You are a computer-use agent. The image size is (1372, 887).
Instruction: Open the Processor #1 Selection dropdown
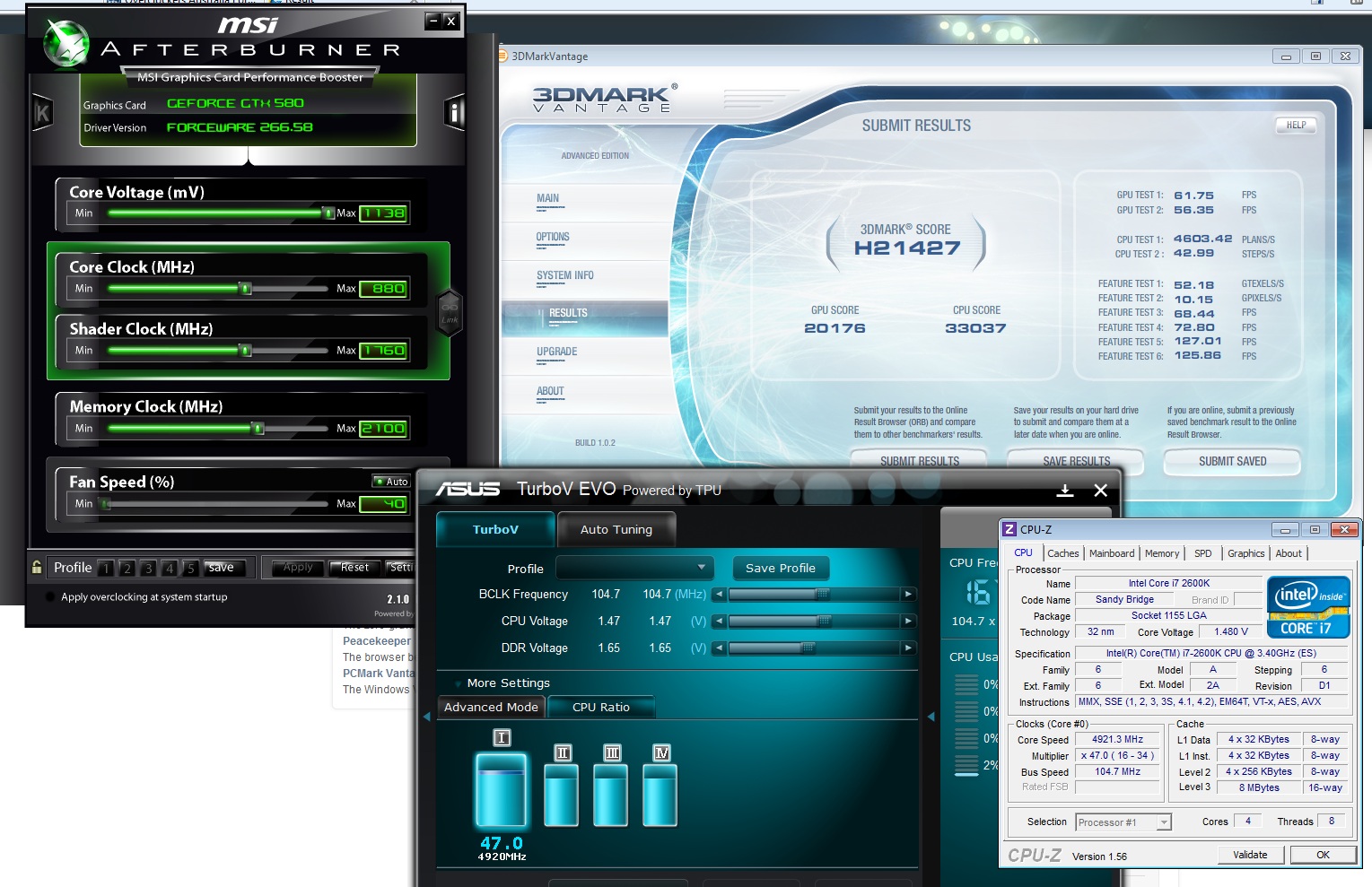click(x=1123, y=822)
